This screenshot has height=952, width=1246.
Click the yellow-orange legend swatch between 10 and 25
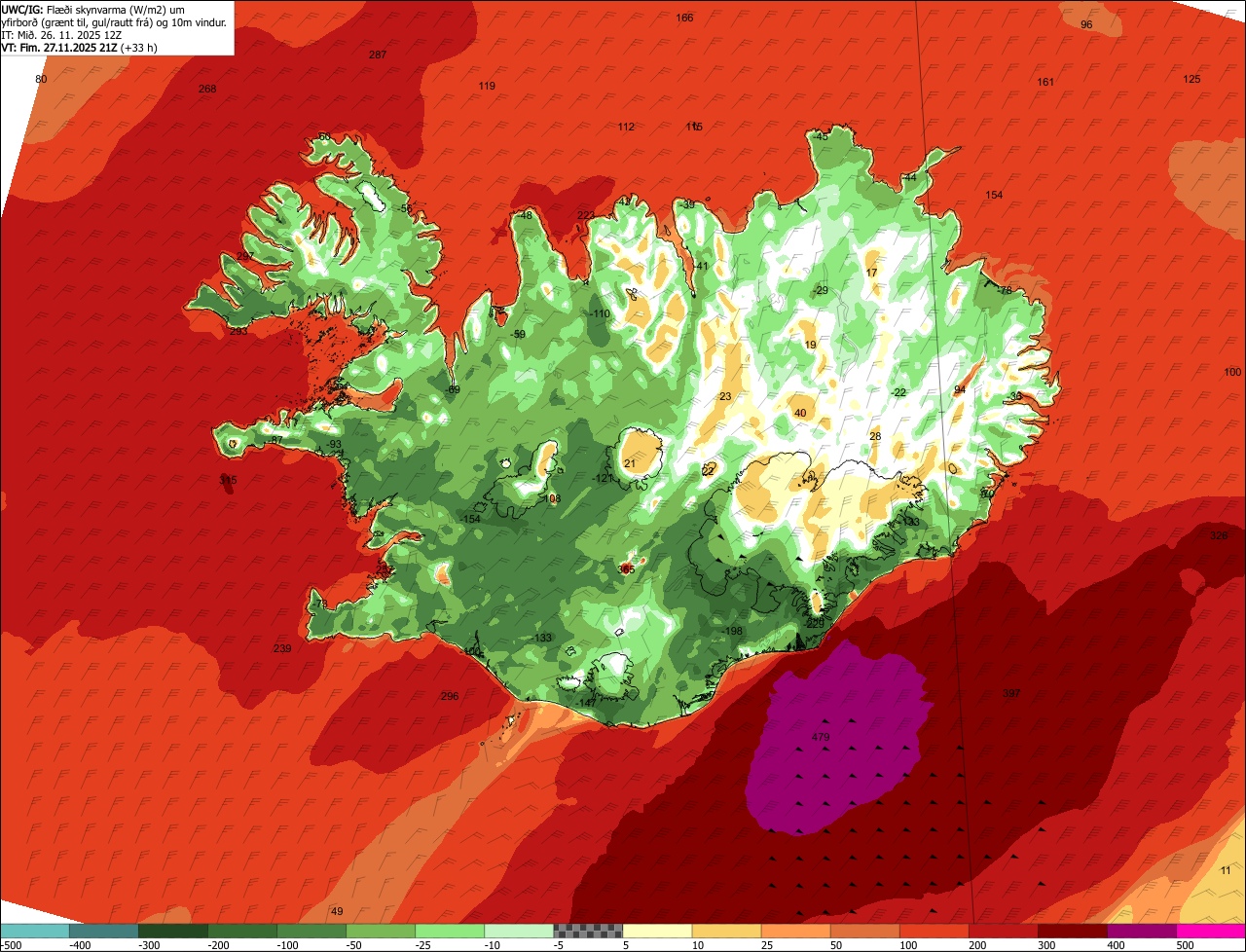point(726,931)
